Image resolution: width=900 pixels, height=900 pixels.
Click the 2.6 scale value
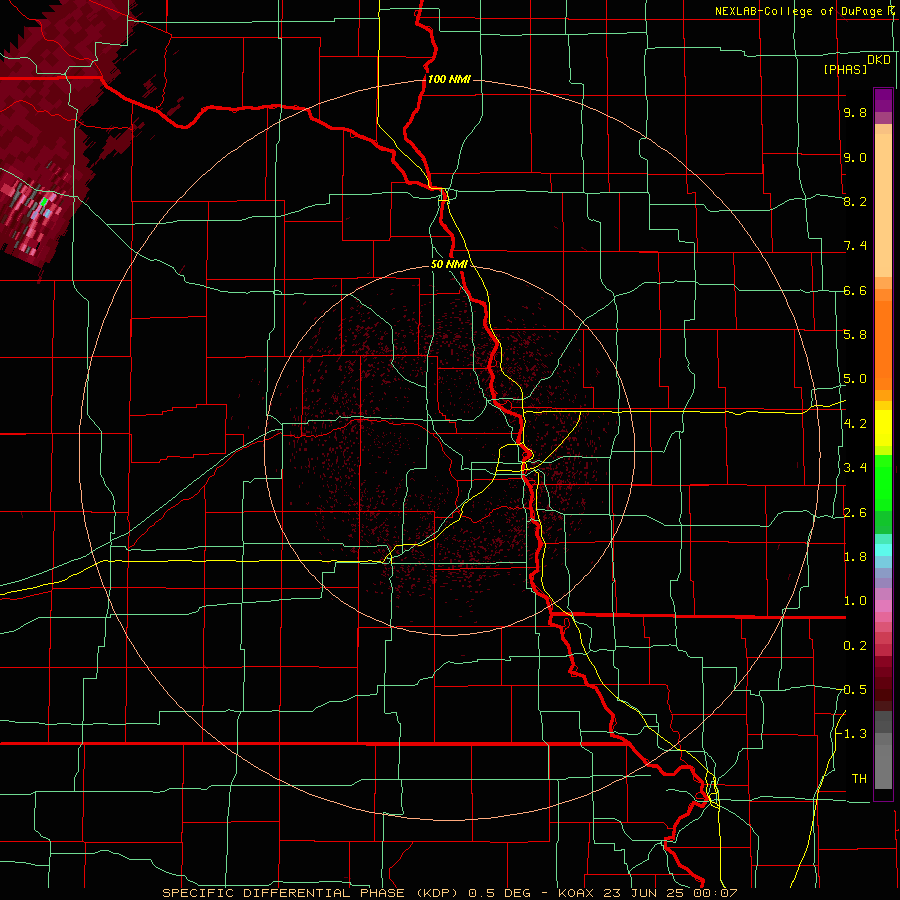pyautogui.click(x=855, y=513)
